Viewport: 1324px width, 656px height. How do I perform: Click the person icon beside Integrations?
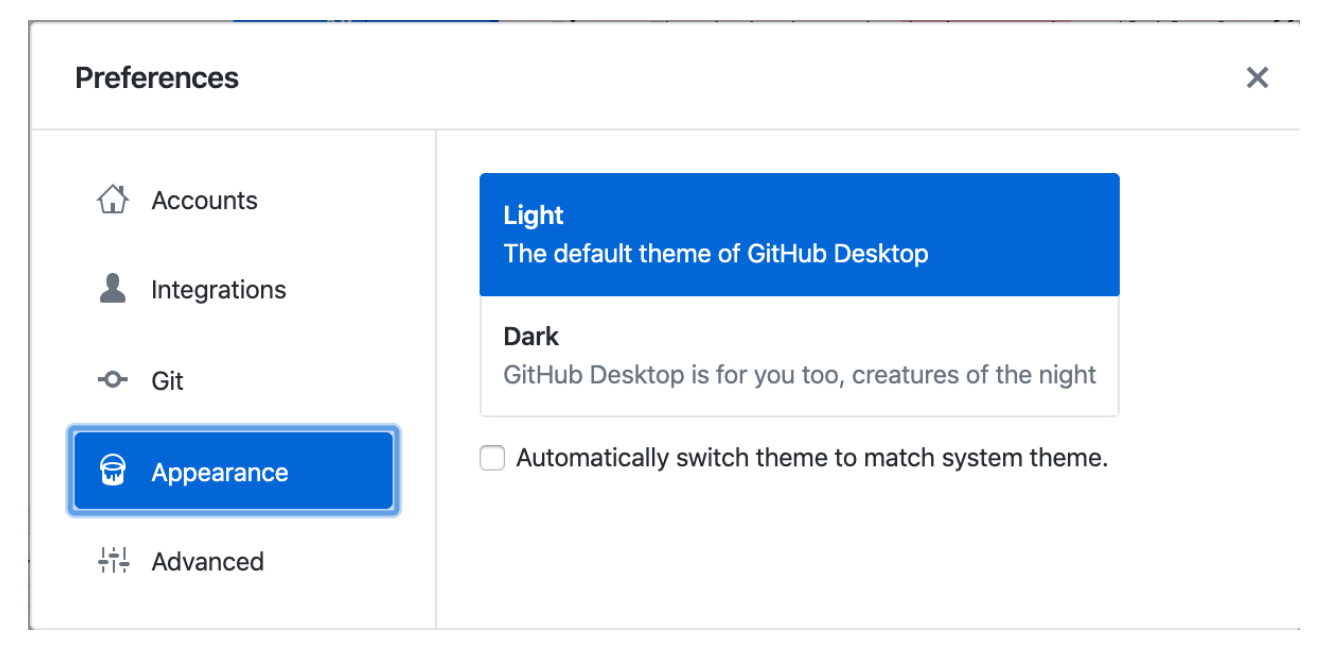pyautogui.click(x=113, y=289)
